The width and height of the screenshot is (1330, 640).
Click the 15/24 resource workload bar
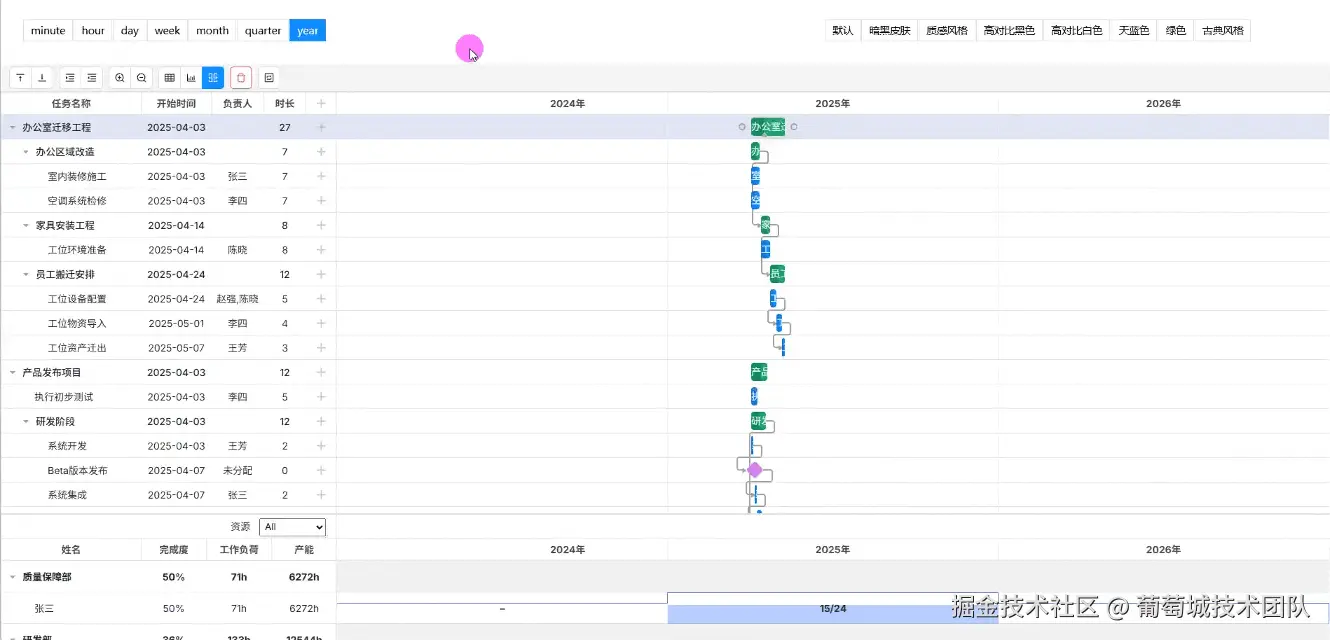(833, 608)
